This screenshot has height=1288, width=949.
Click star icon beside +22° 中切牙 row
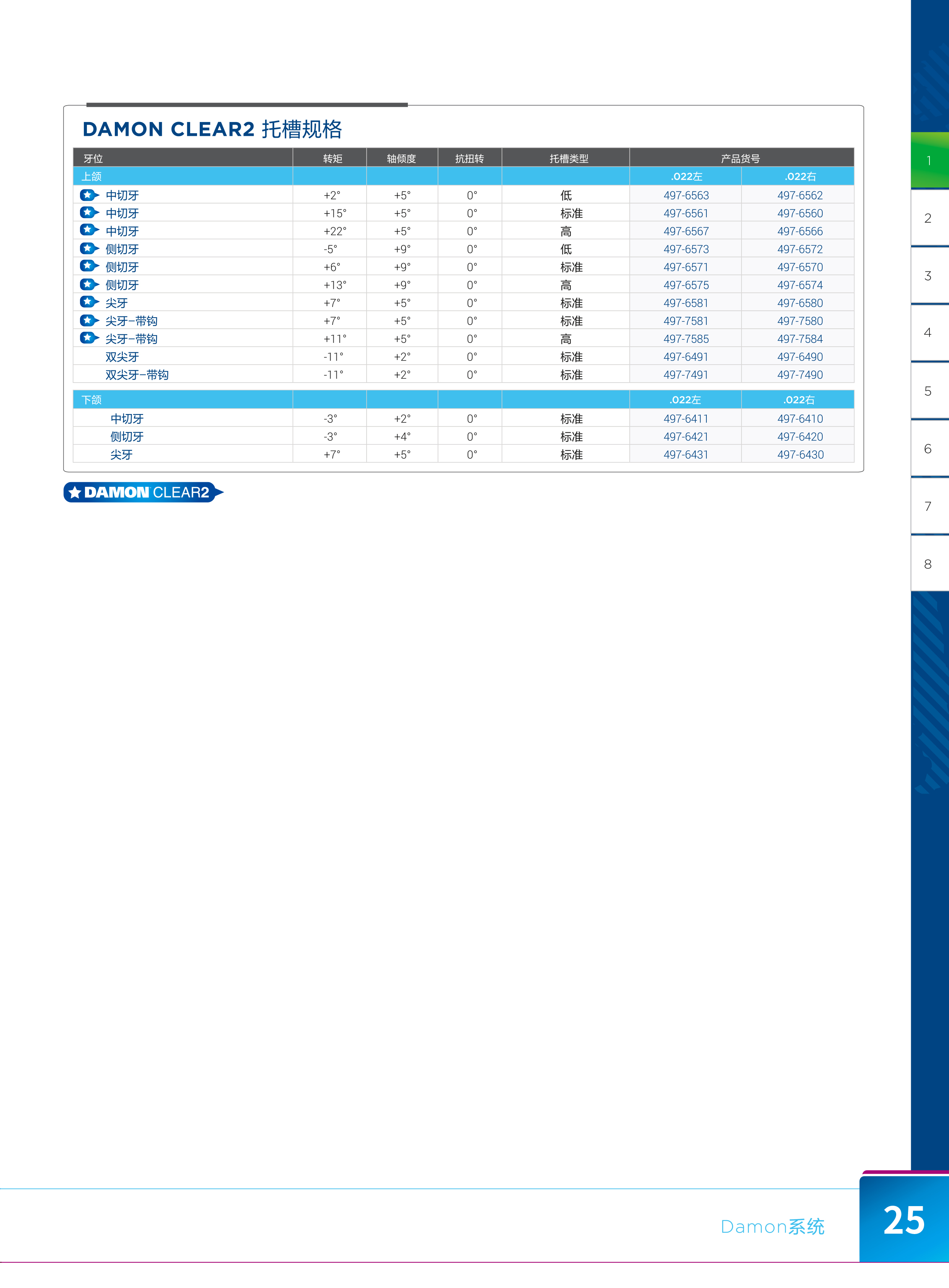(x=88, y=230)
